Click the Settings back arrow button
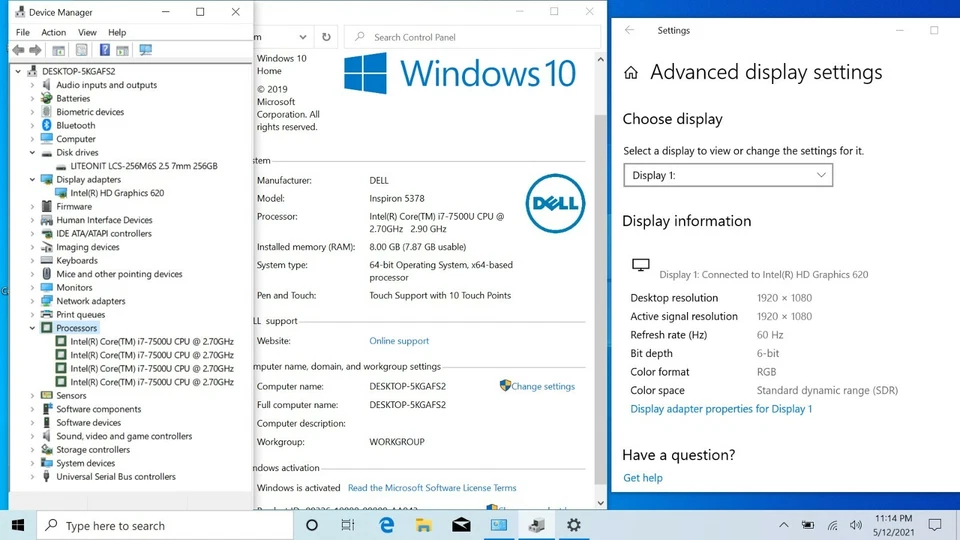Image resolution: width=960 pixels, height=540 pixels. point(629,30)
